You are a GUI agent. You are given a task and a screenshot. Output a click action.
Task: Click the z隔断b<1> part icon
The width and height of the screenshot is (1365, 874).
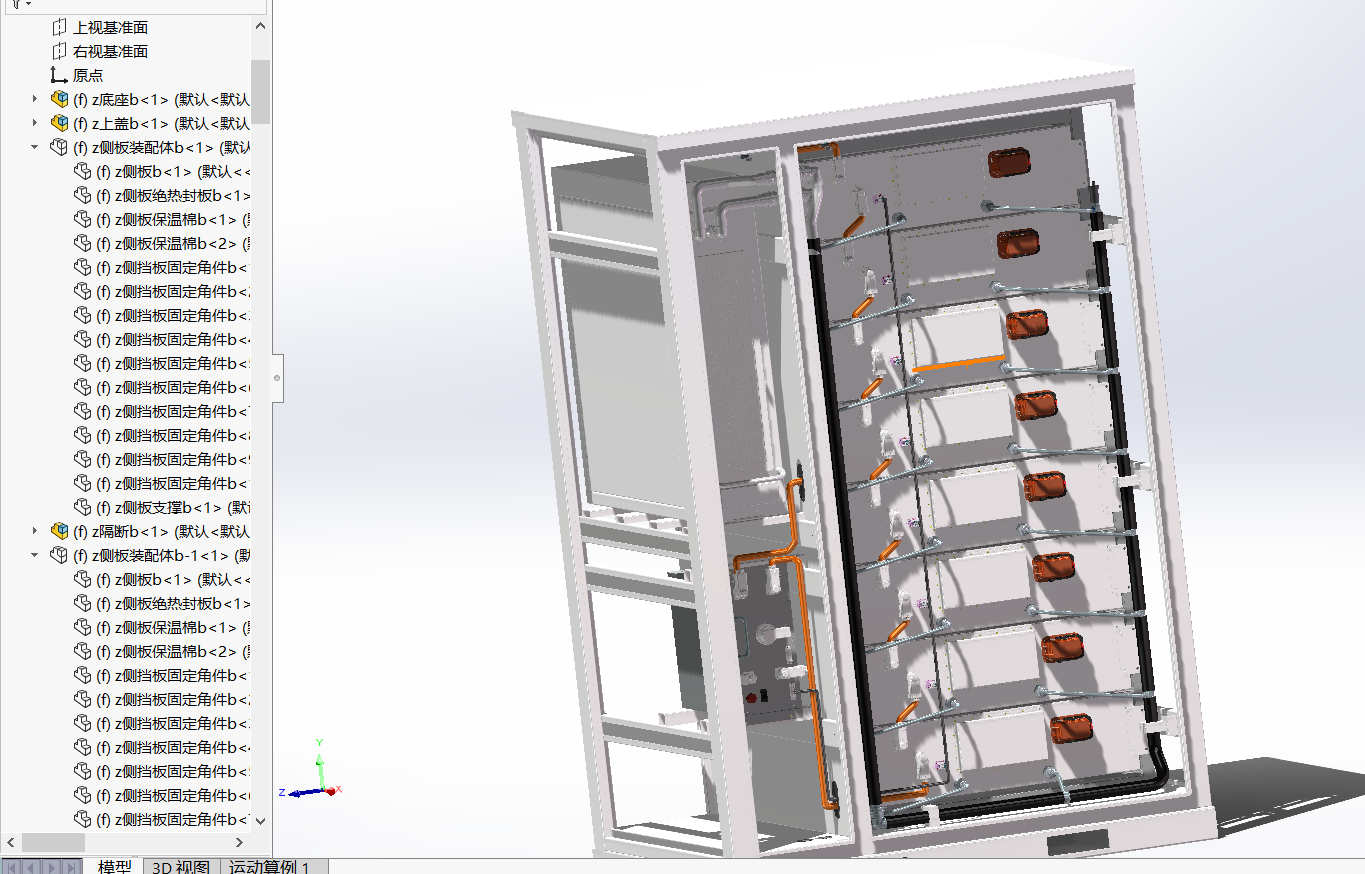(59, 531)
